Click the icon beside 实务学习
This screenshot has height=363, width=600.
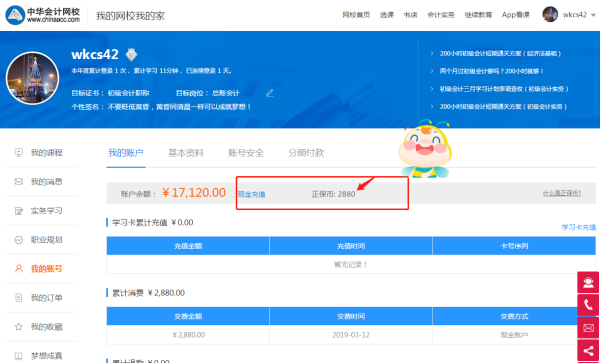coord(18,211)
